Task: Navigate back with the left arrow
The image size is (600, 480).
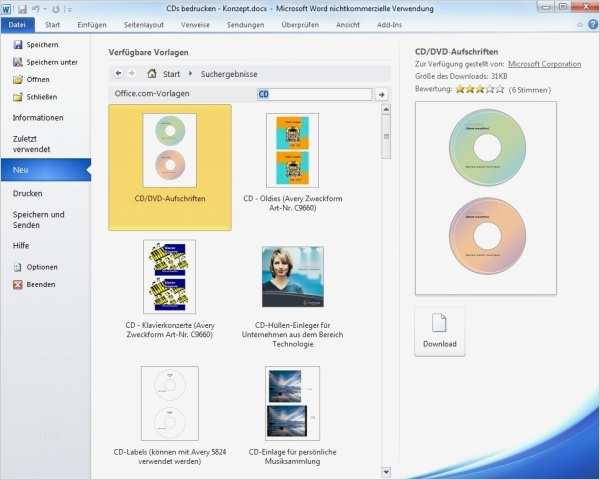Action: coord(119,73)
